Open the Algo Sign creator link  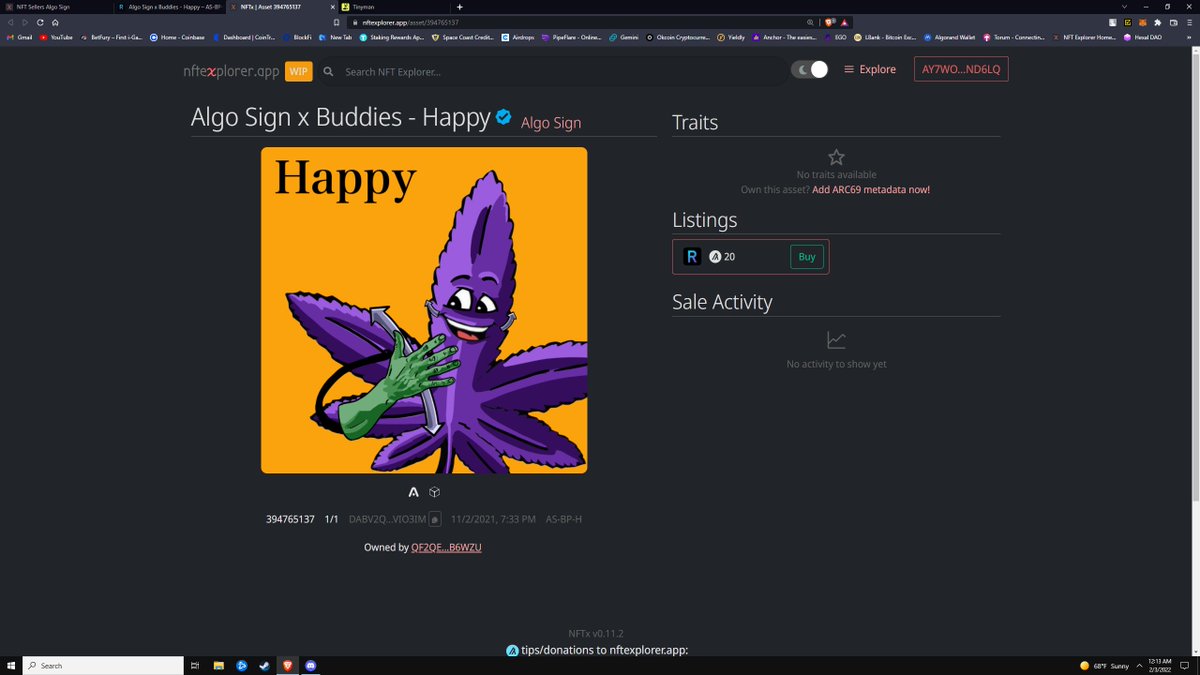(x=551, y=123)
